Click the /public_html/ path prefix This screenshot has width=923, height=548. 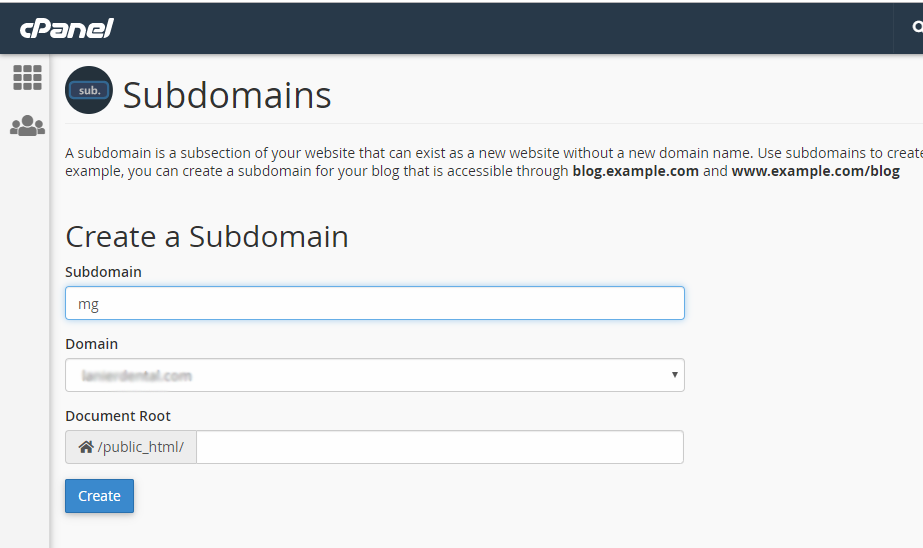pos(141,447)
